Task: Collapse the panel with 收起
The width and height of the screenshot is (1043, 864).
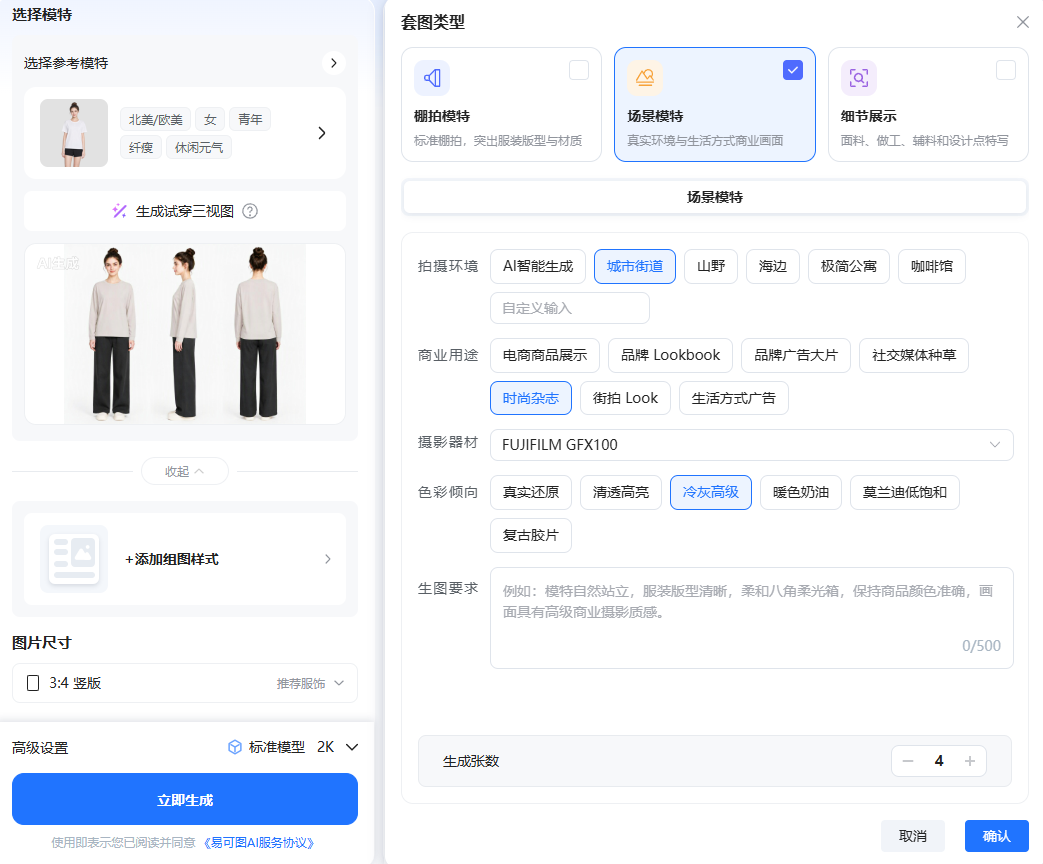Action: [184, 472]
